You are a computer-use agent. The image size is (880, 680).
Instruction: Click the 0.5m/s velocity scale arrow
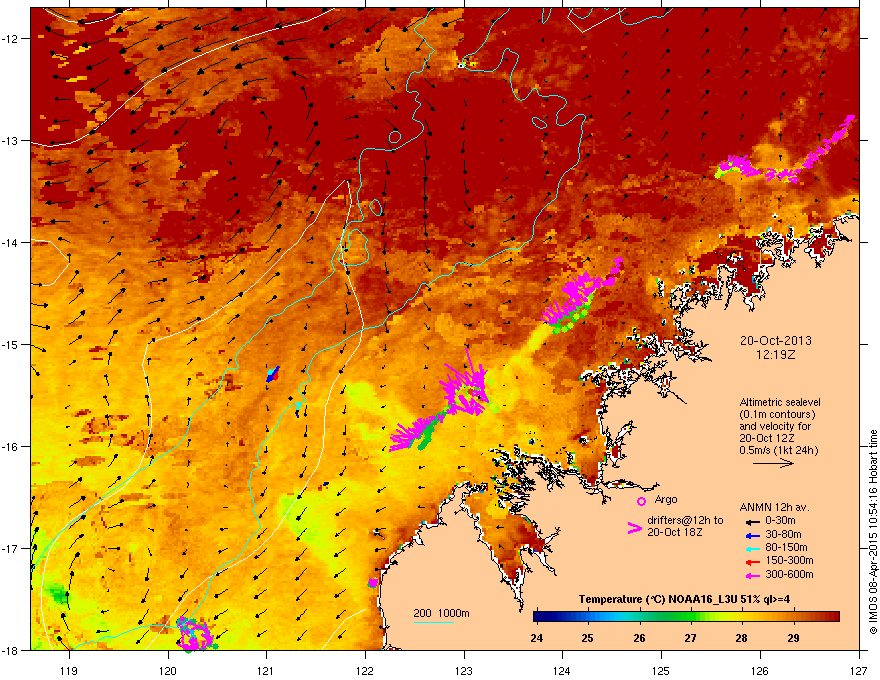coord(773,463)
